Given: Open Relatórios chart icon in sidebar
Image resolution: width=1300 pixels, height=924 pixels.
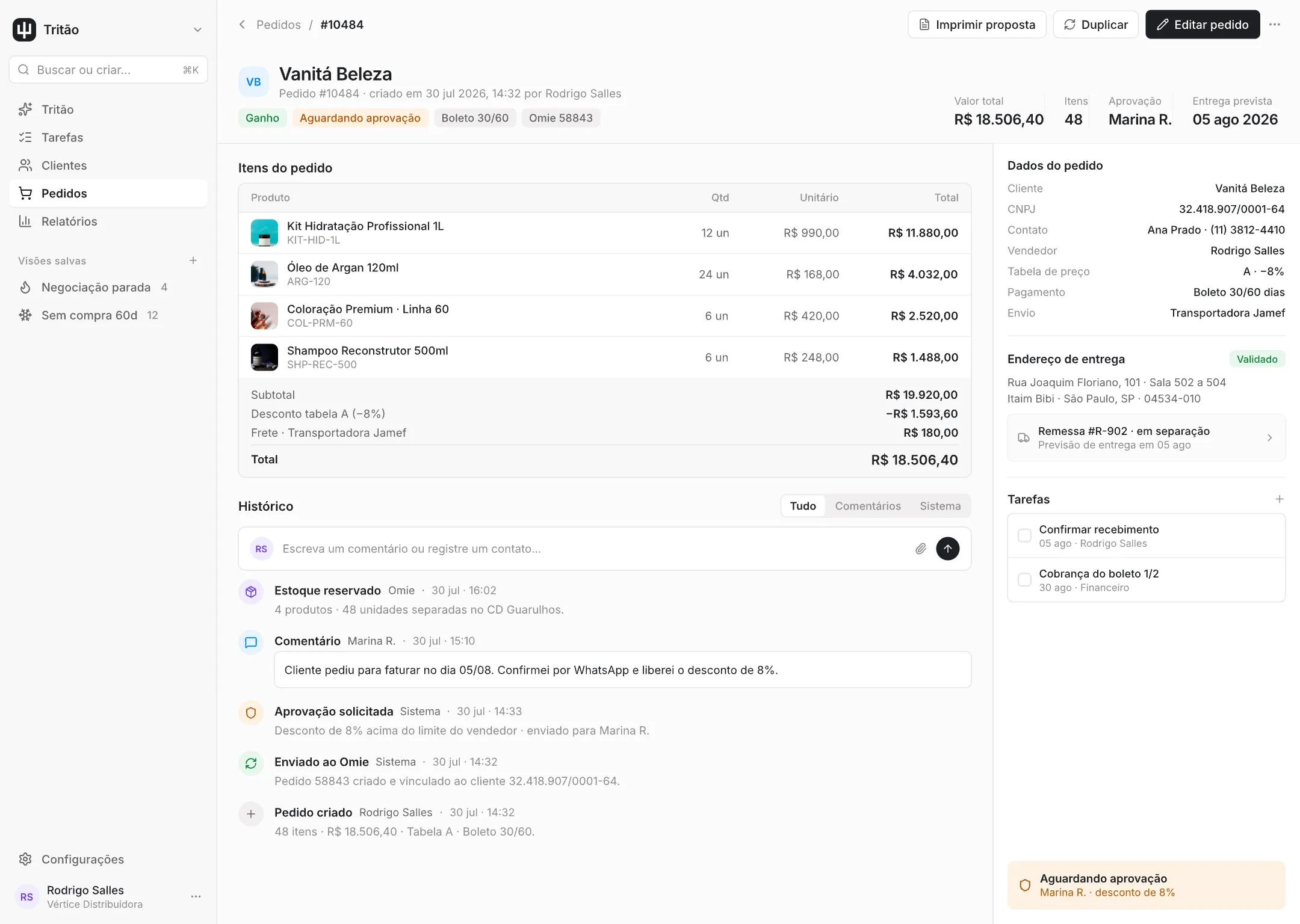Looking at the screenshot, I should [25, 221].
